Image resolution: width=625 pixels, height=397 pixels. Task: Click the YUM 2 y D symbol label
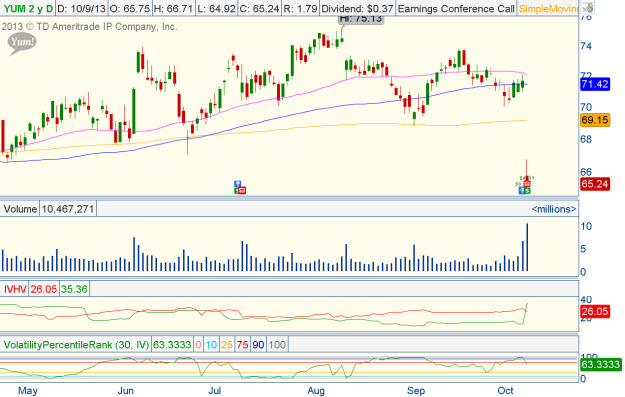tap(27, 8)
